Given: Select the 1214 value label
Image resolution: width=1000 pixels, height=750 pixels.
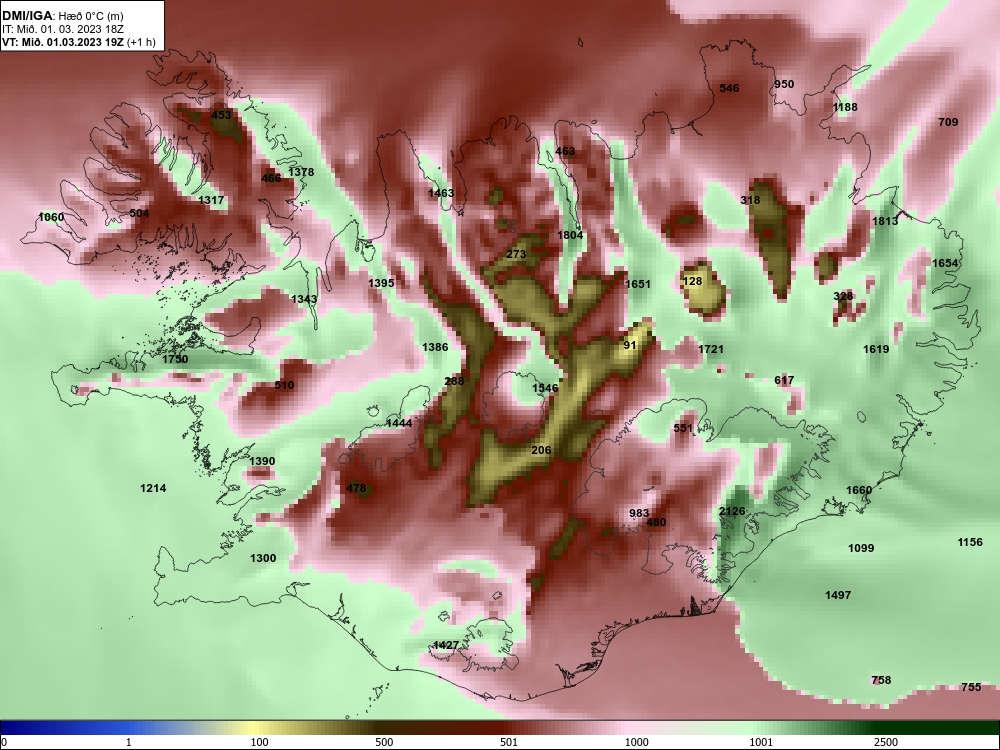Looking at the screenshot, I should tap(153, 489).
